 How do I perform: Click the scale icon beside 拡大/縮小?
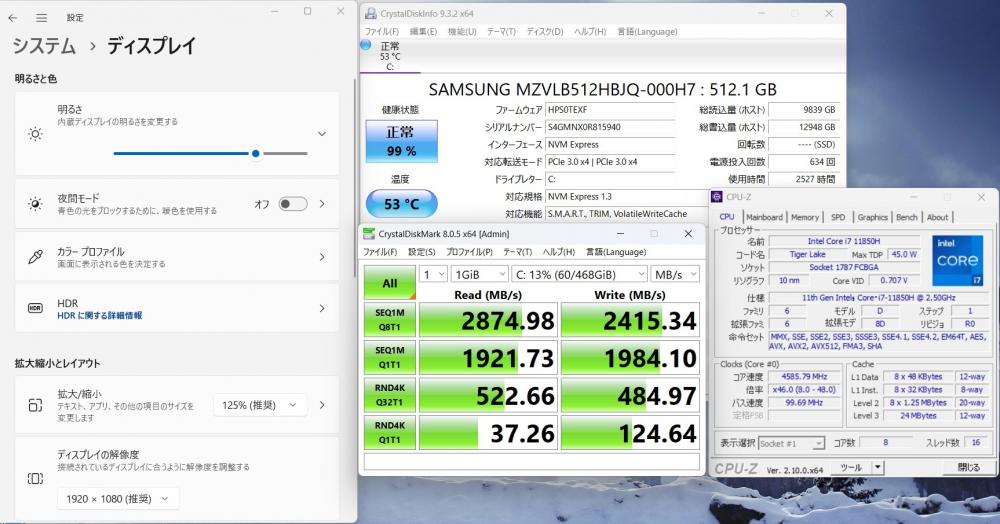point(35,405)
